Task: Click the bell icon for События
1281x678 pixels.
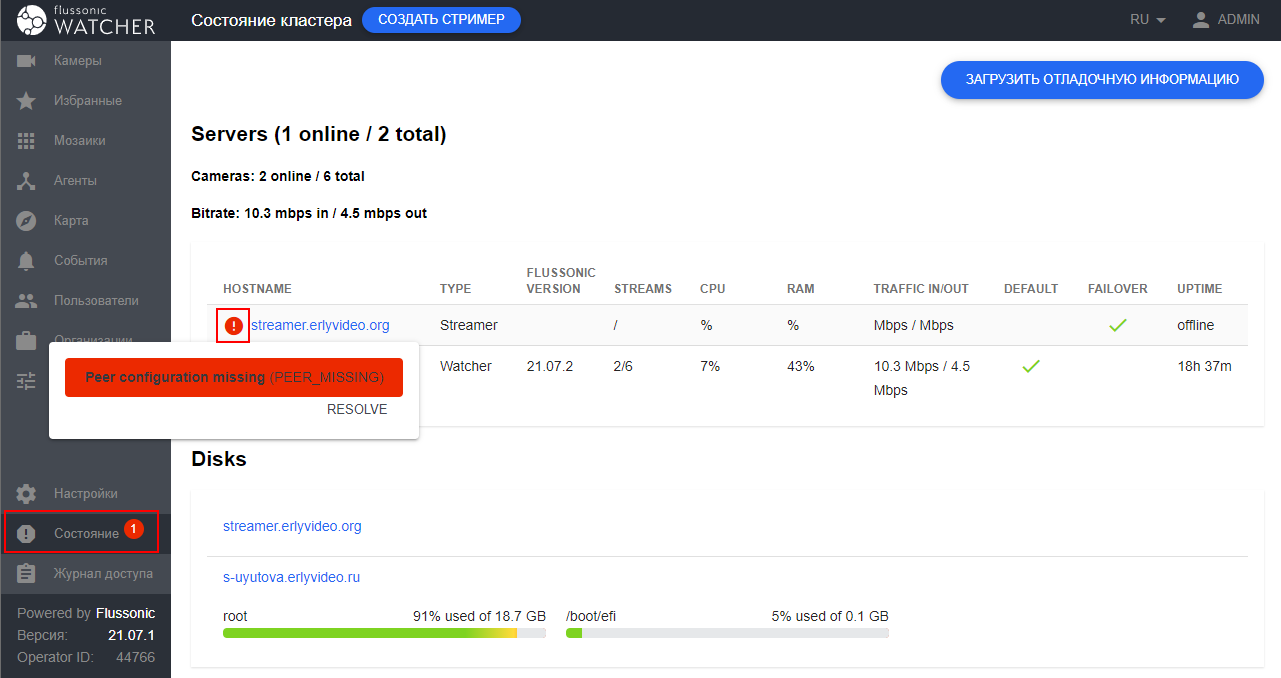Action: tap(27, 261)
